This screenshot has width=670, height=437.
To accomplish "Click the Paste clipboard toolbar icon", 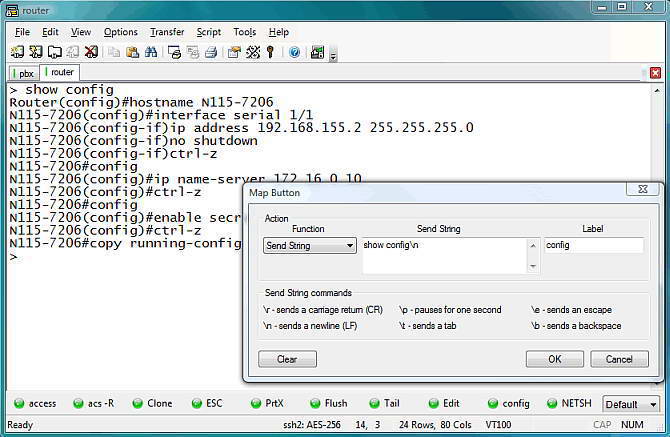I will (x=133, y=52).
